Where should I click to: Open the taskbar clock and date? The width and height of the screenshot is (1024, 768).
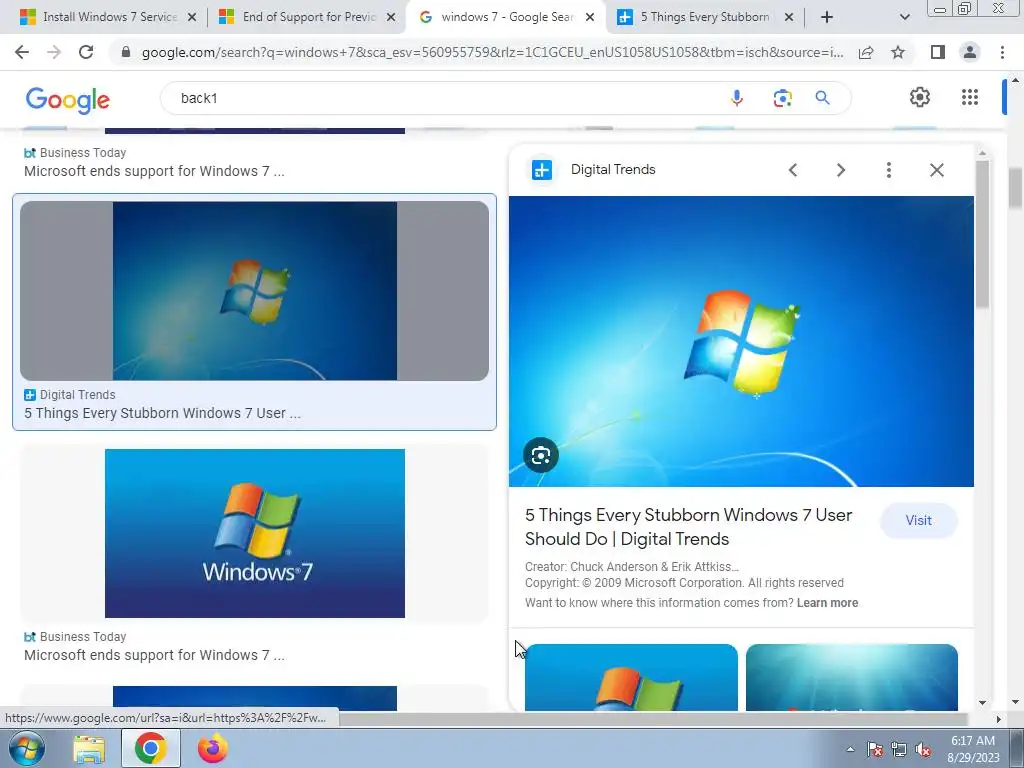point(973,749)
